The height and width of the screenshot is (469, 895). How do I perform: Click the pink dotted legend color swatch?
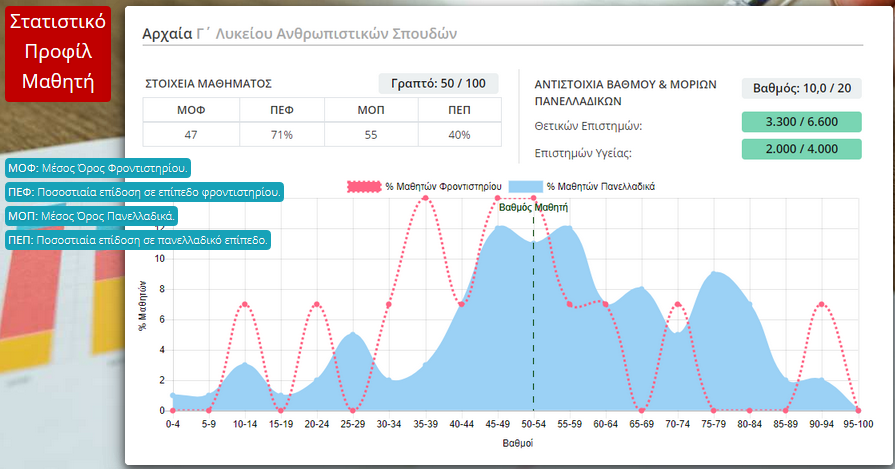pos(364,186)
